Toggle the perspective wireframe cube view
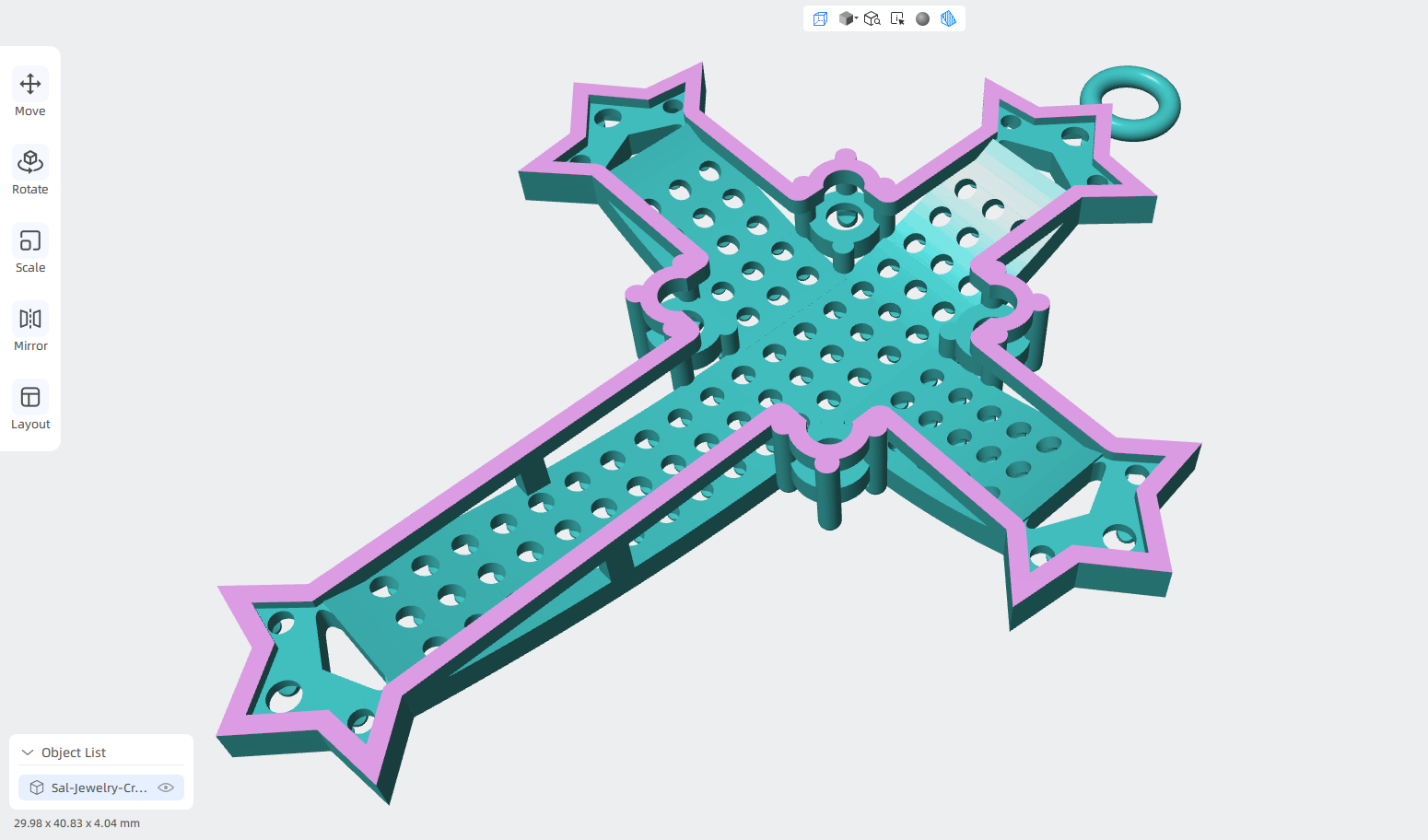Viewport: 1428px width, 840px height. [820, 18]
